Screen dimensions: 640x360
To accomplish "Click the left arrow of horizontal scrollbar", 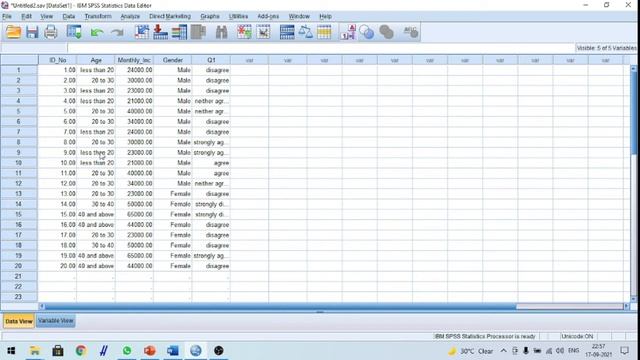I will [42, 306].
